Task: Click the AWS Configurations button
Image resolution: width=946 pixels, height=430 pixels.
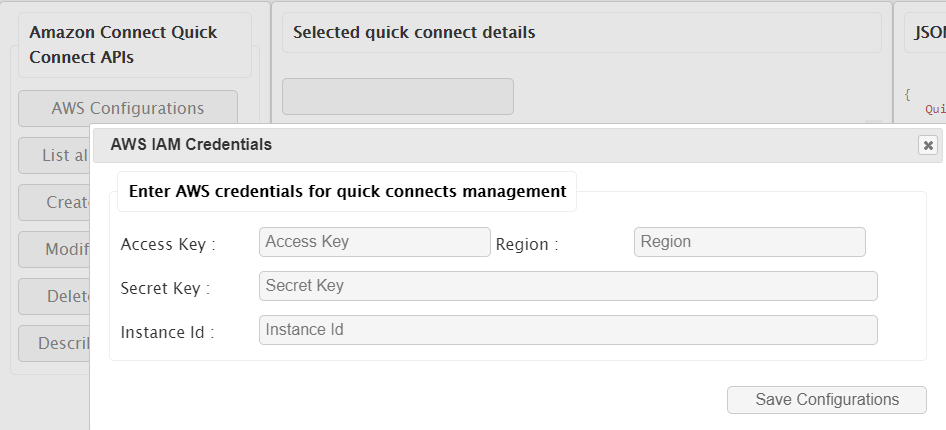Action: [x=128, y=108]
